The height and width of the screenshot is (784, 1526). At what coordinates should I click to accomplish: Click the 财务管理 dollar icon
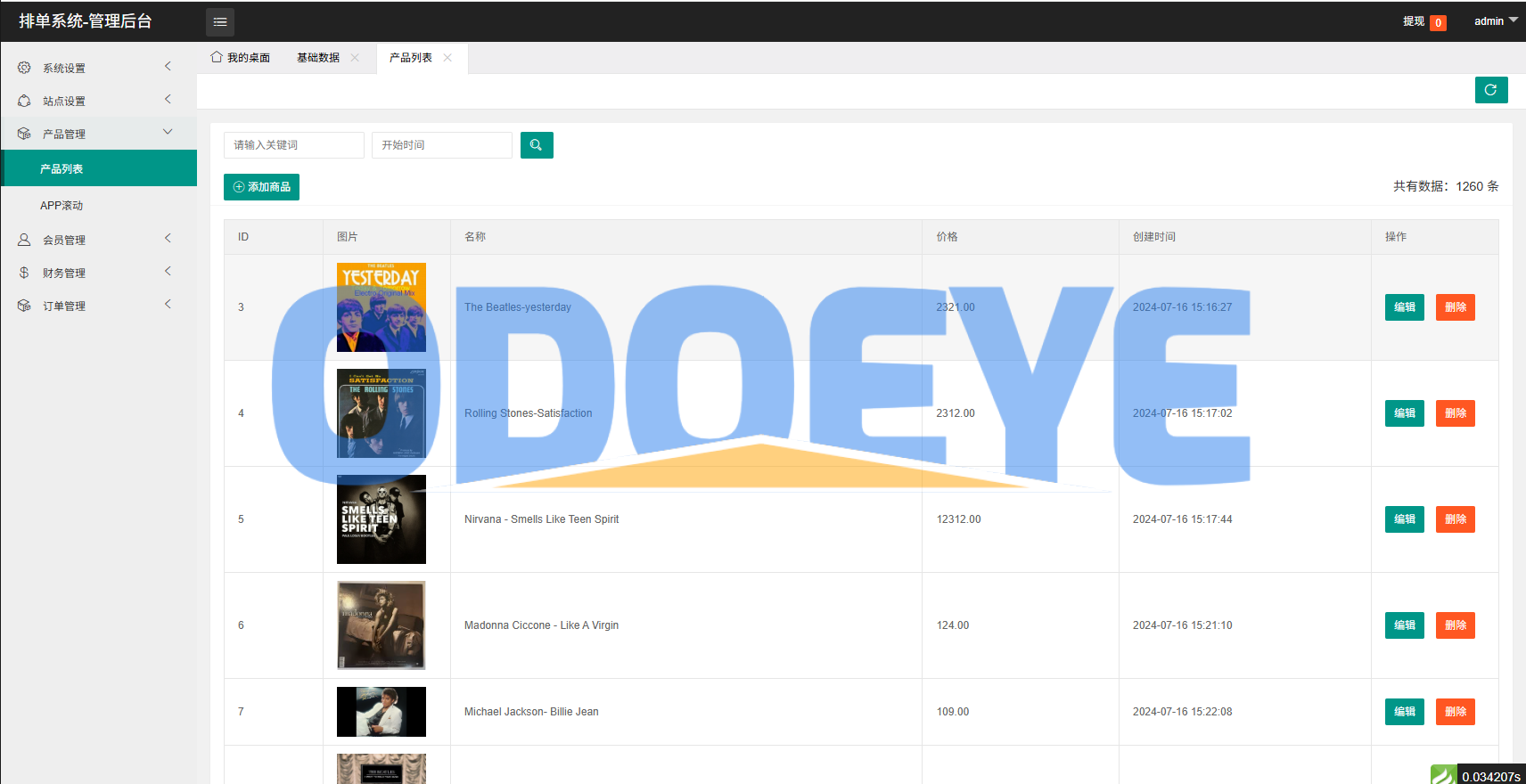click(x=24, y=273)
